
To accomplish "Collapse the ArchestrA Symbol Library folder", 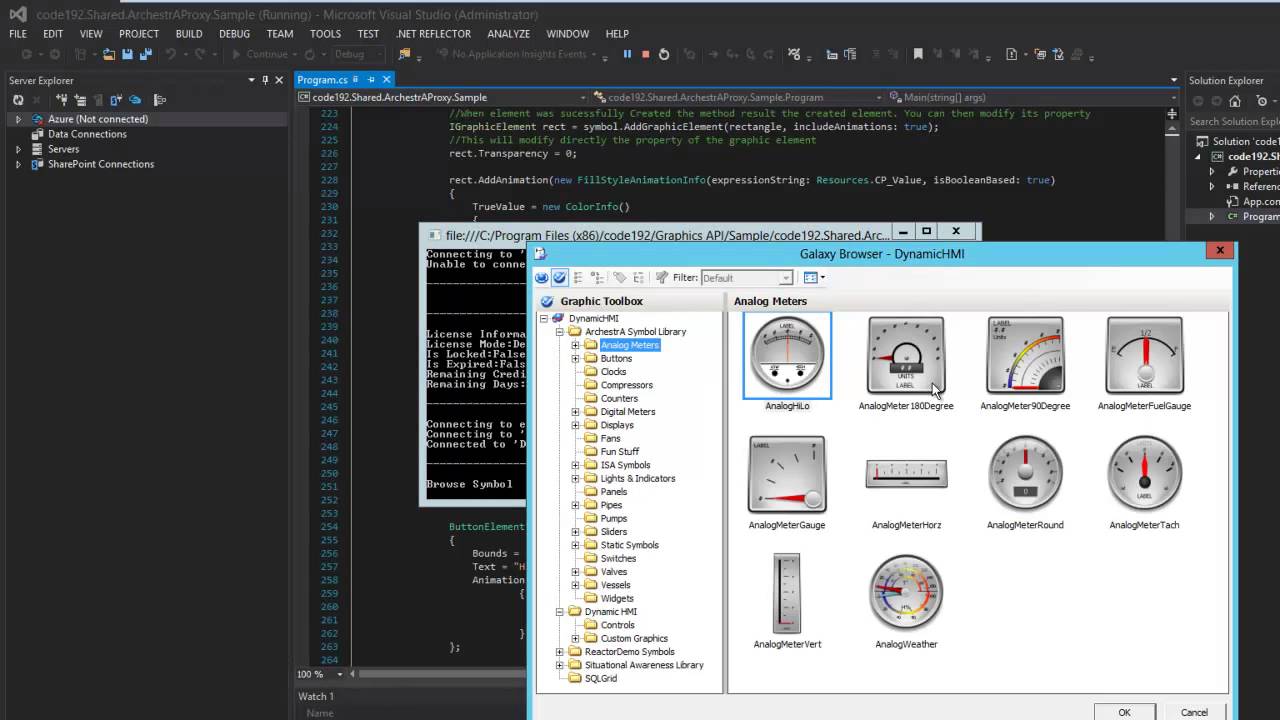I will click(x=560, y=332).
